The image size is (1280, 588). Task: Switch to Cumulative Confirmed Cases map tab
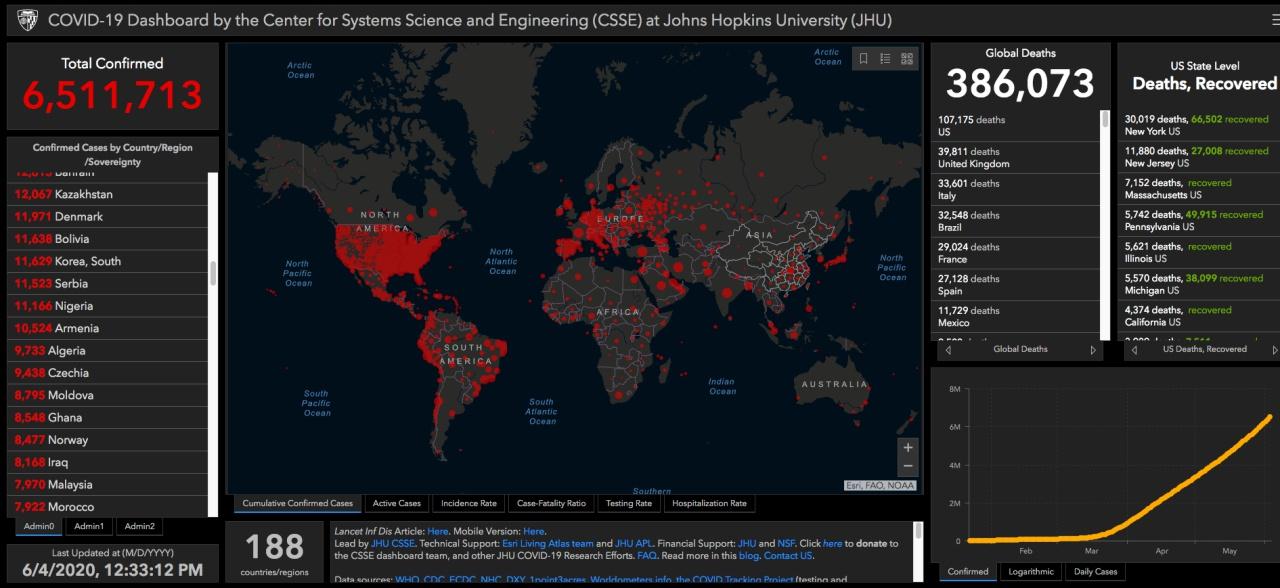coord(297,503)
